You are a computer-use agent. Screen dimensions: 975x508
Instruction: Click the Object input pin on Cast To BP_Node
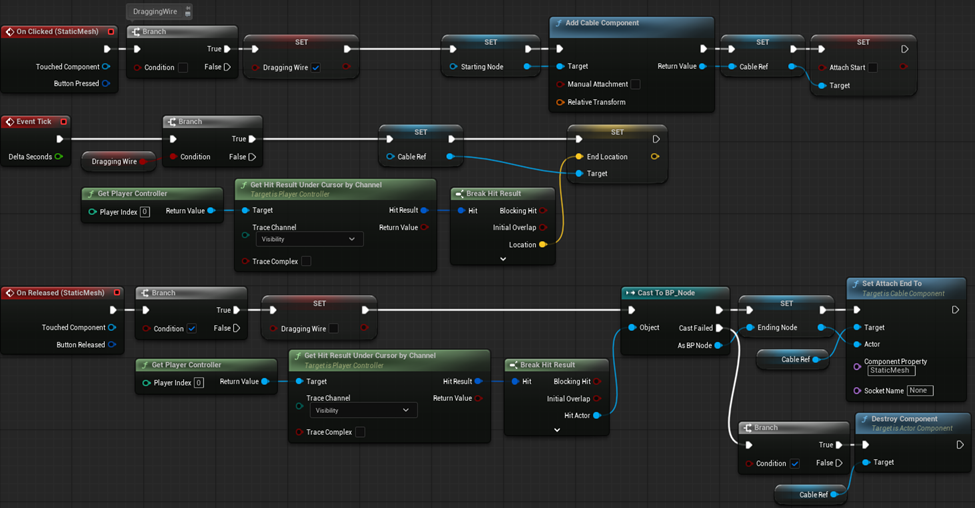click(x=632, y=327)
